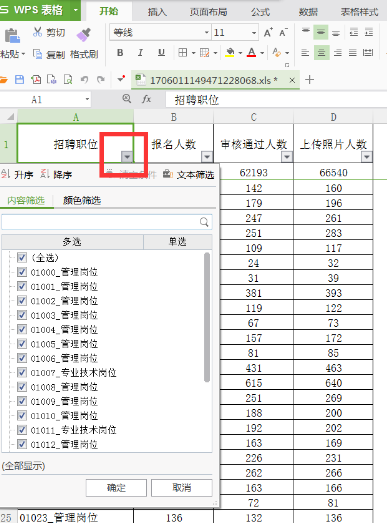Open the 文本筛选 text filter option
Screen dimensions: 387x523
click(189, 174)
